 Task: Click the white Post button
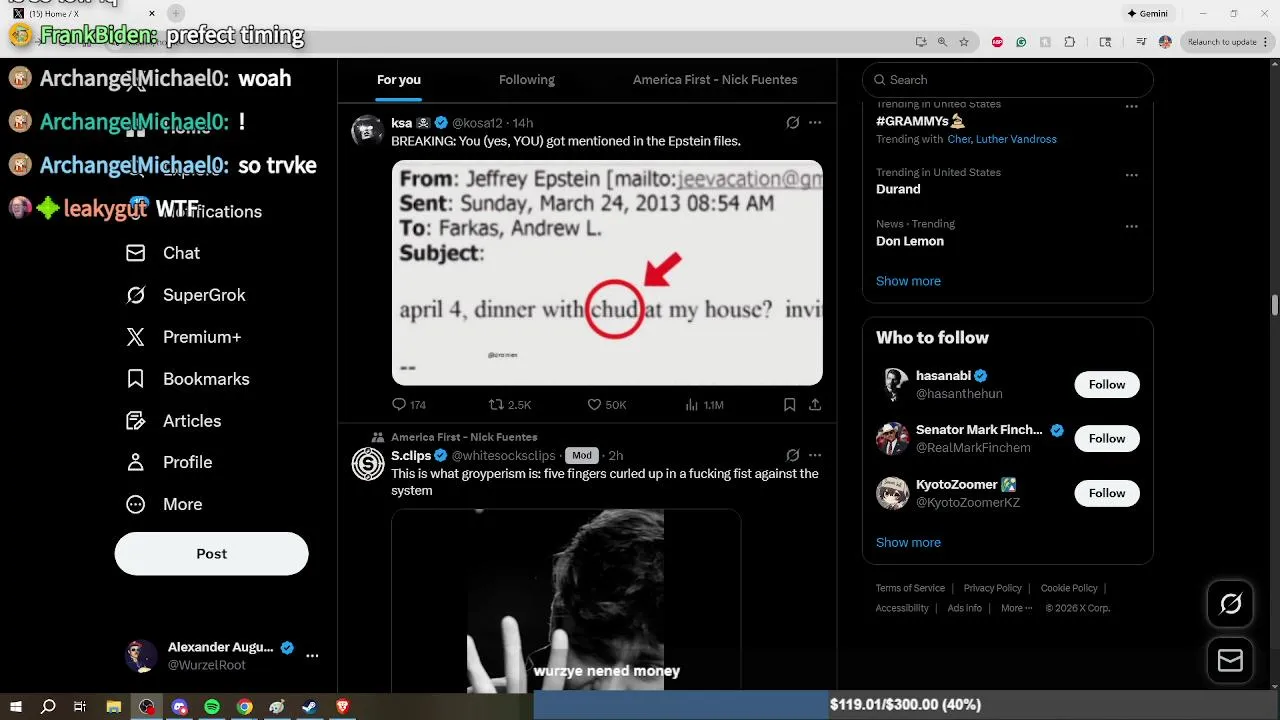(x=211, y=553)
